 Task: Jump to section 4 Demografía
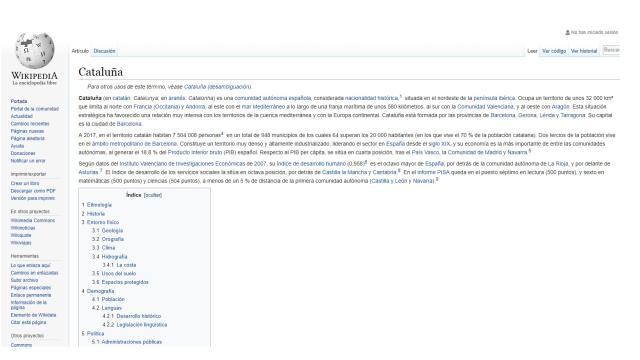(100, 291)
